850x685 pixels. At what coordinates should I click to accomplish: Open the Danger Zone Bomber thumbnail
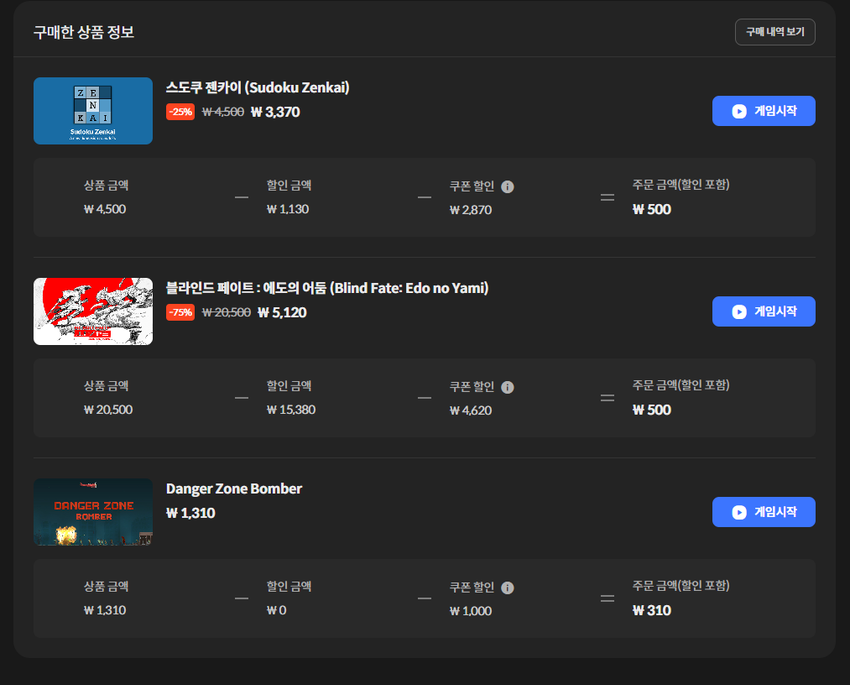93,512
